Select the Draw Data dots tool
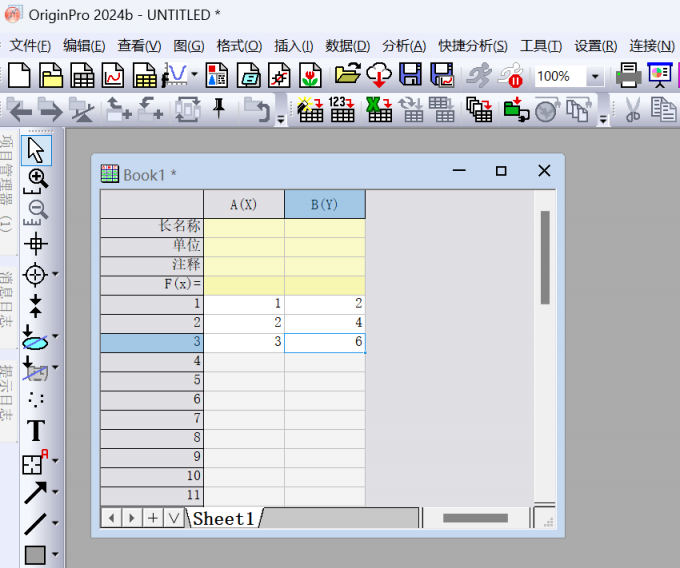Screen dimensions: 680x568 click(36, 399)
